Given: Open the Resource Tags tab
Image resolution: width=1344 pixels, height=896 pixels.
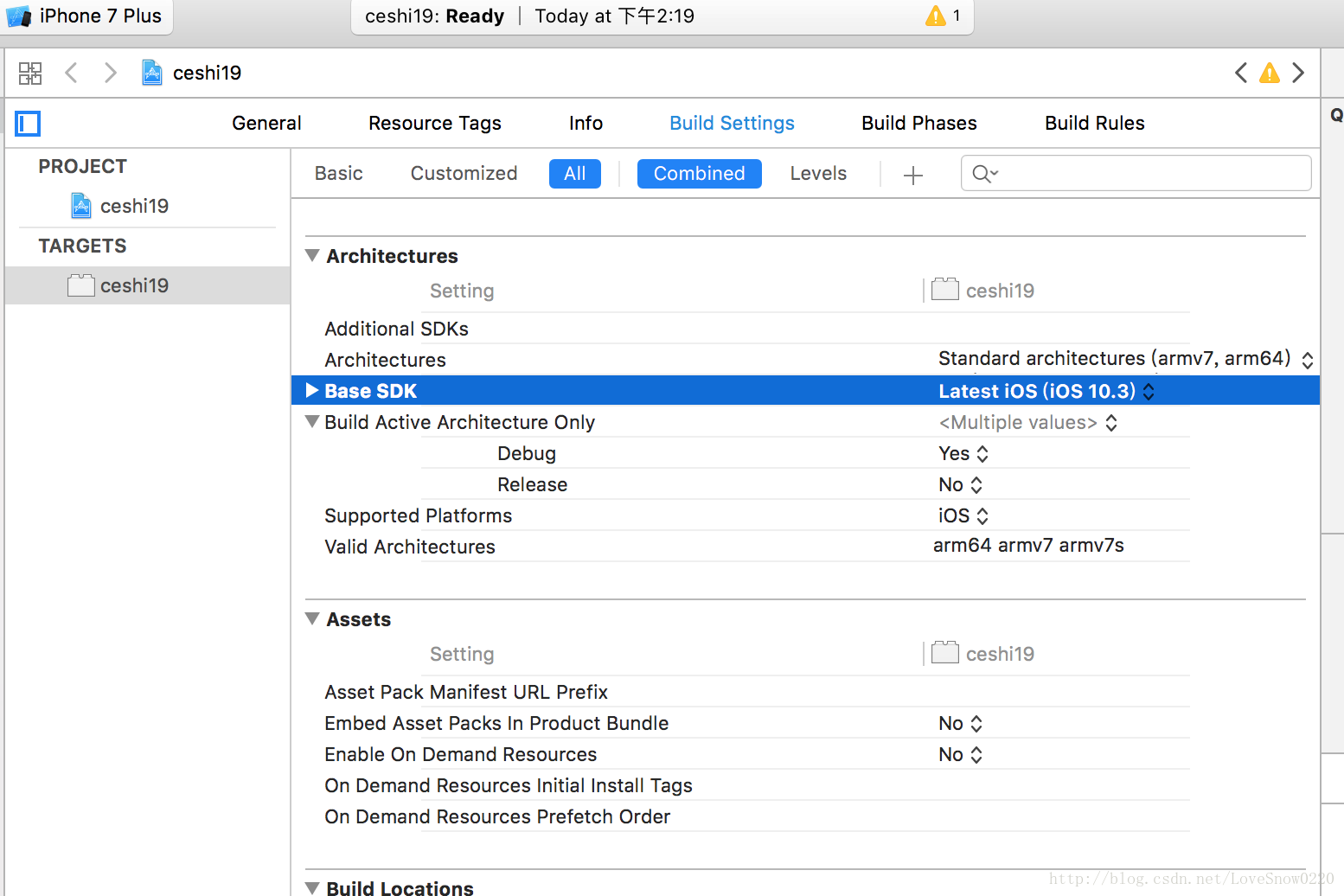Looking at the screenshot, I should coord(435,123).
